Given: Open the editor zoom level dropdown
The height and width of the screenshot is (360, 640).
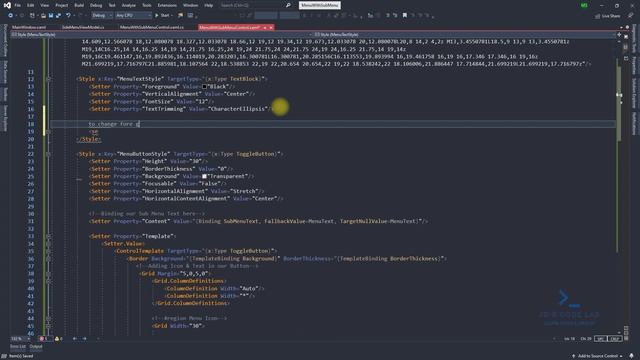Looking at the screenshot, I should point(20,339).
